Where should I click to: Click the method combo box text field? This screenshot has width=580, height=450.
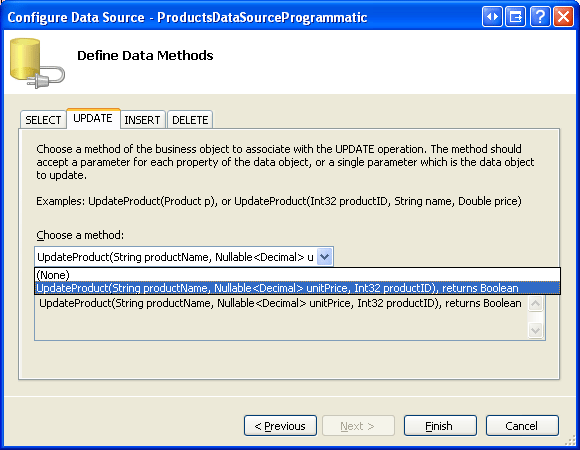(x=176, y=257)
